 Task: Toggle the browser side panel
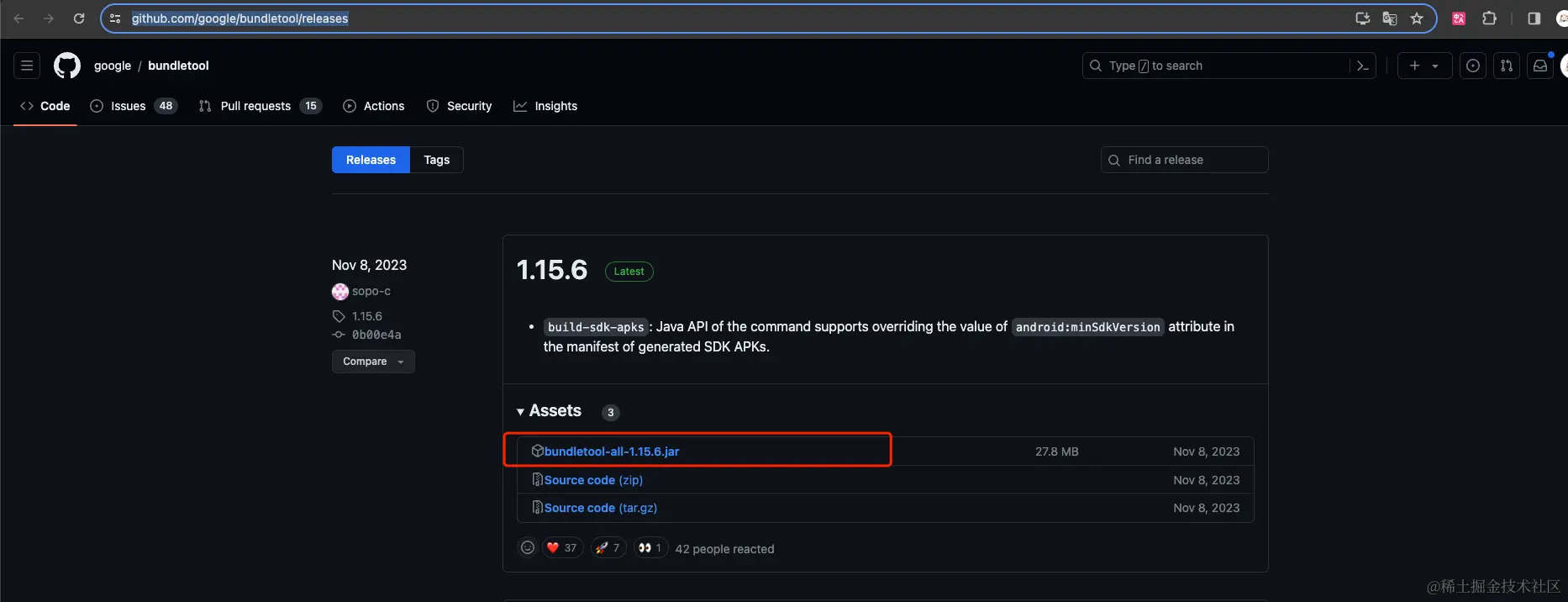[x=1534, y=18]
